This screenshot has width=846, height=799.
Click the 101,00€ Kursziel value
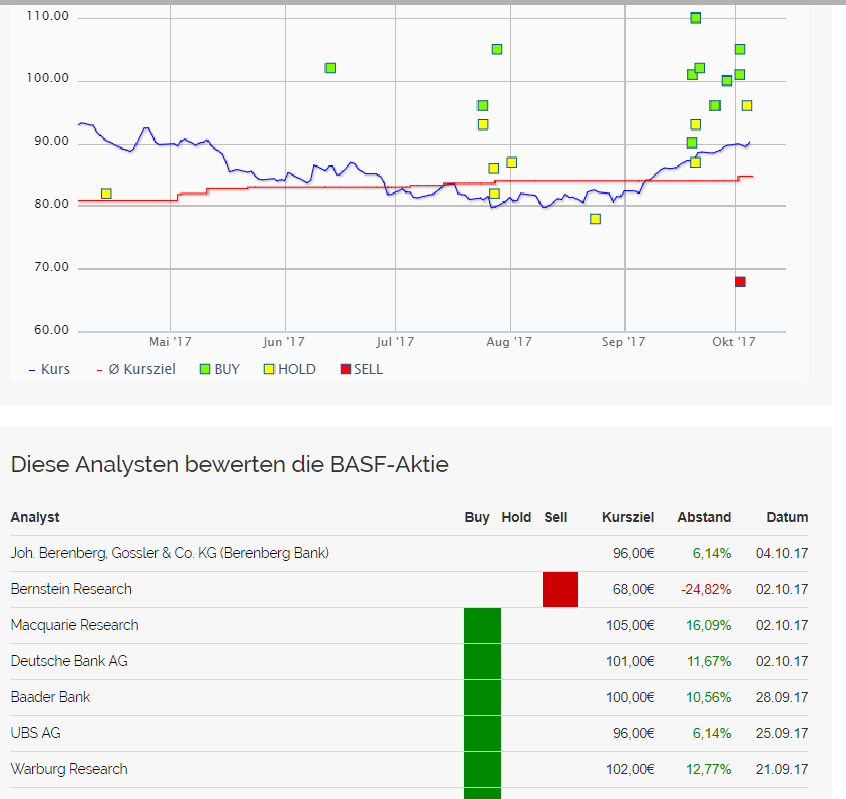point(630,661)
